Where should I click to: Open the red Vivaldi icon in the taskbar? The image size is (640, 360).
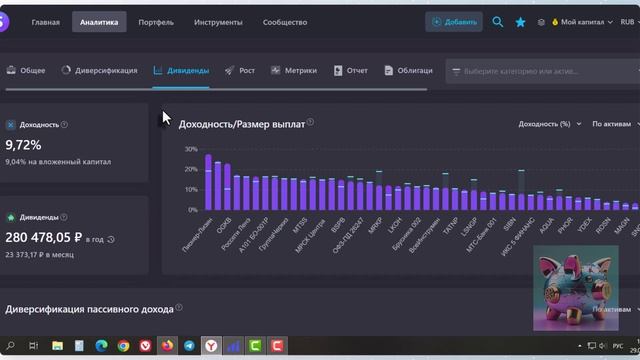click(x=145, y=346)
